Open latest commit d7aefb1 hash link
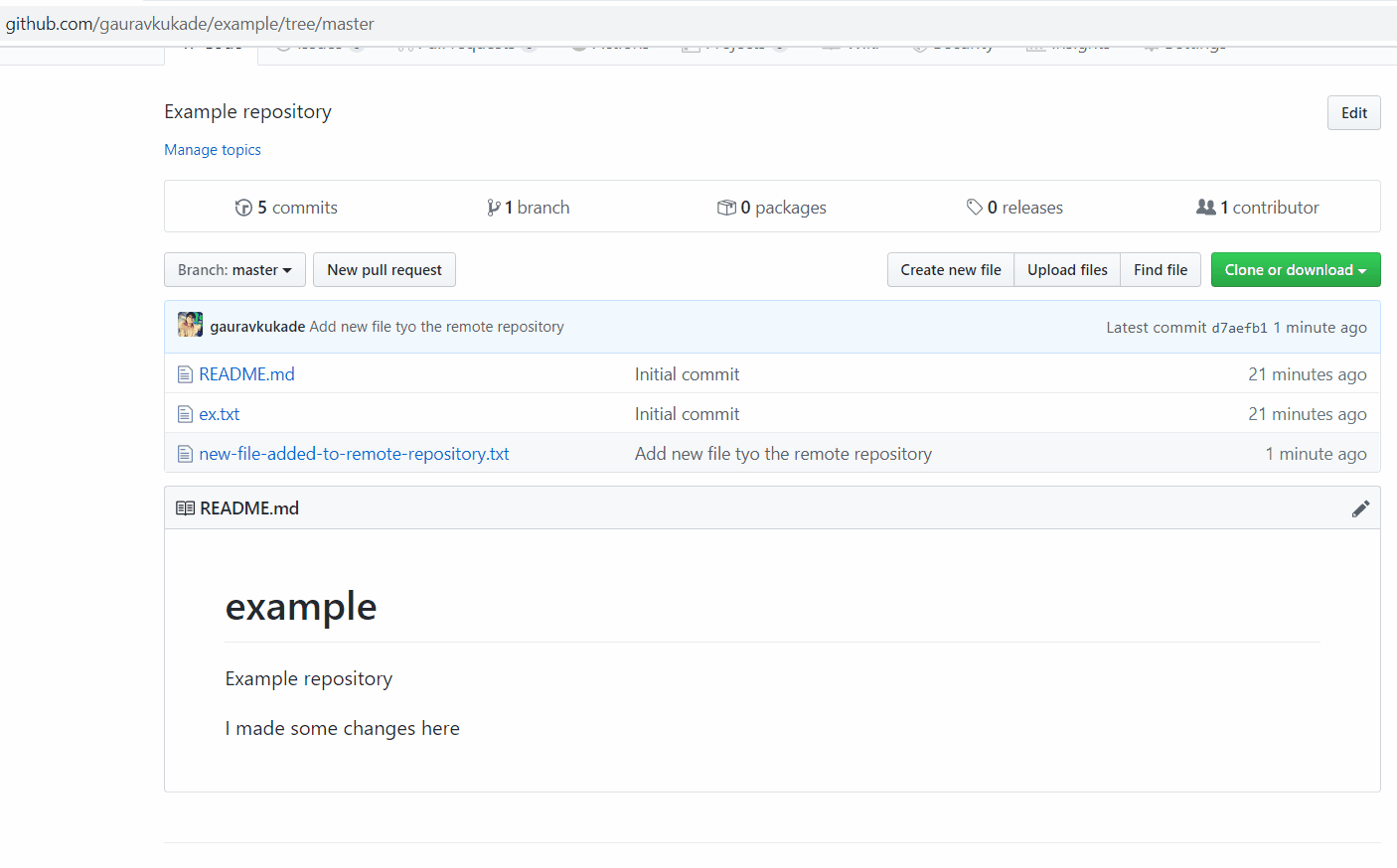 1239,328
